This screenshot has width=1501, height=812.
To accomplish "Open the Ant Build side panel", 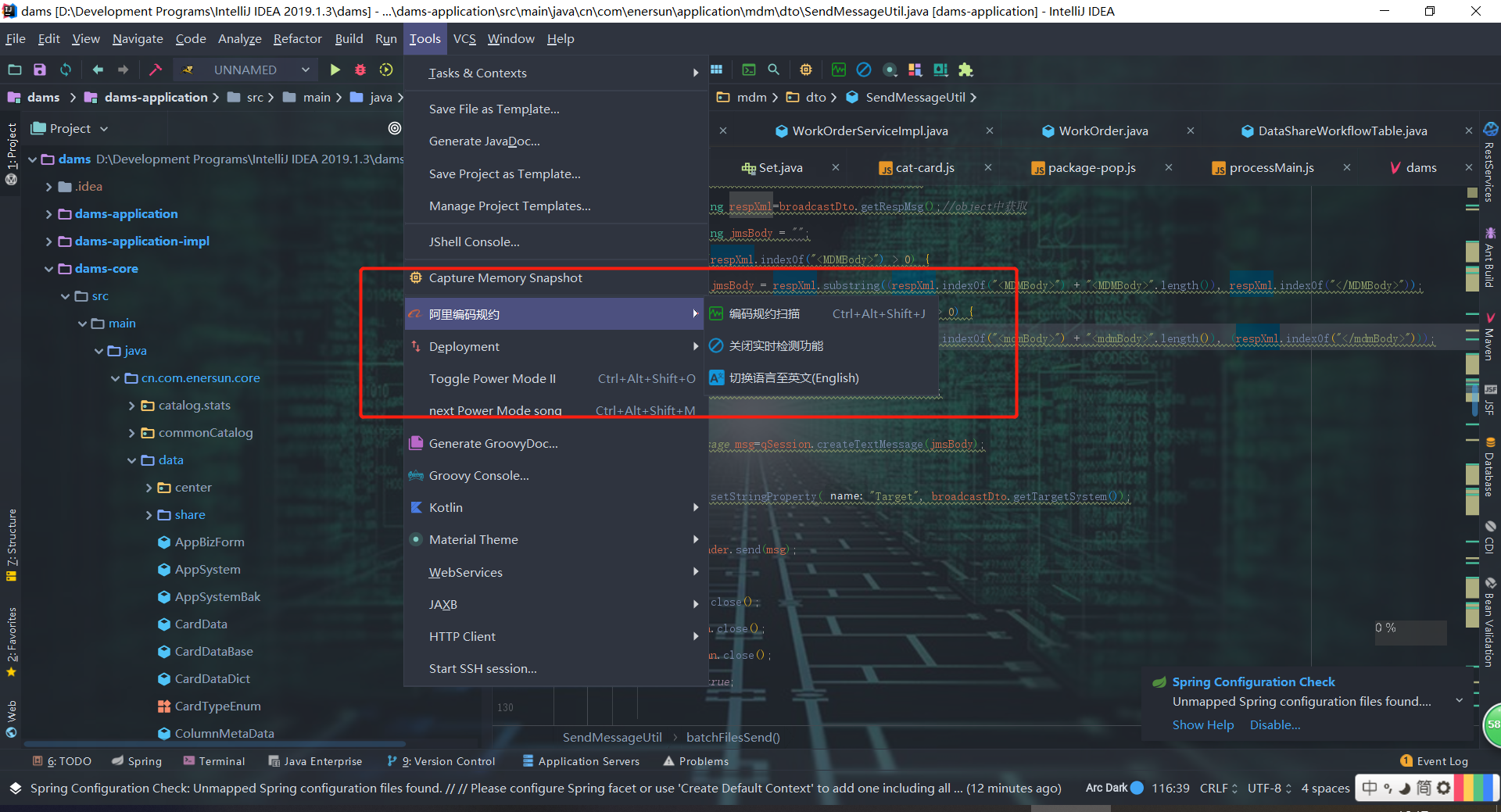I will click(1490, 258).
